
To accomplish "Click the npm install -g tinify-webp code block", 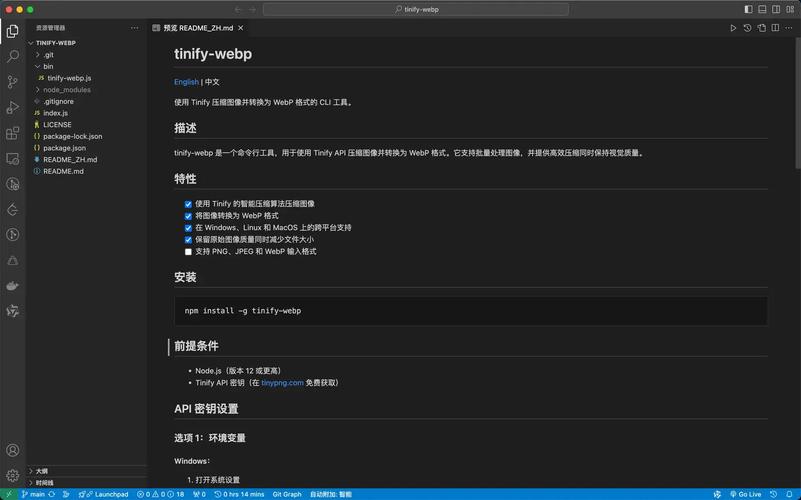I will [470, 311].
